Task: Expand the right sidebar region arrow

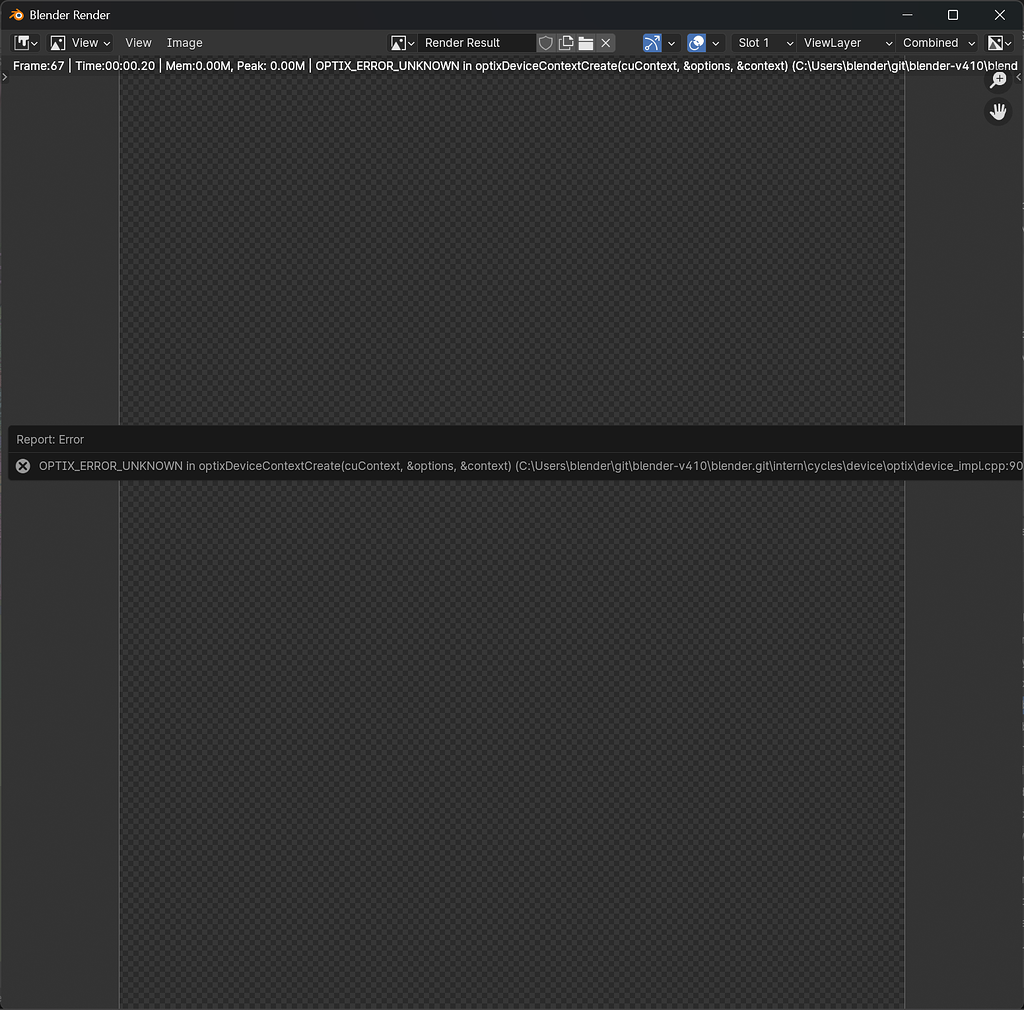Action: tap(1019, 77)
